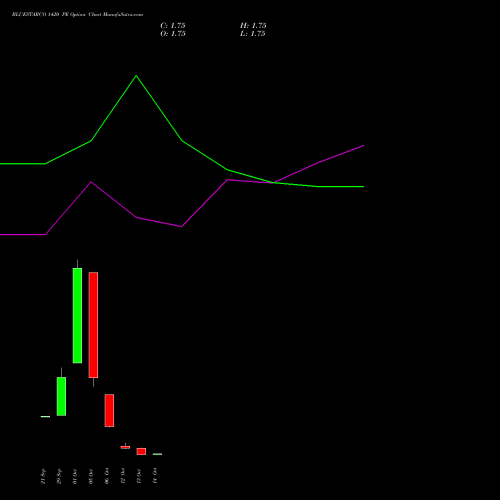500x500 pixels.
Task: Click the low value L: 1.75
Action: (253, 34)
